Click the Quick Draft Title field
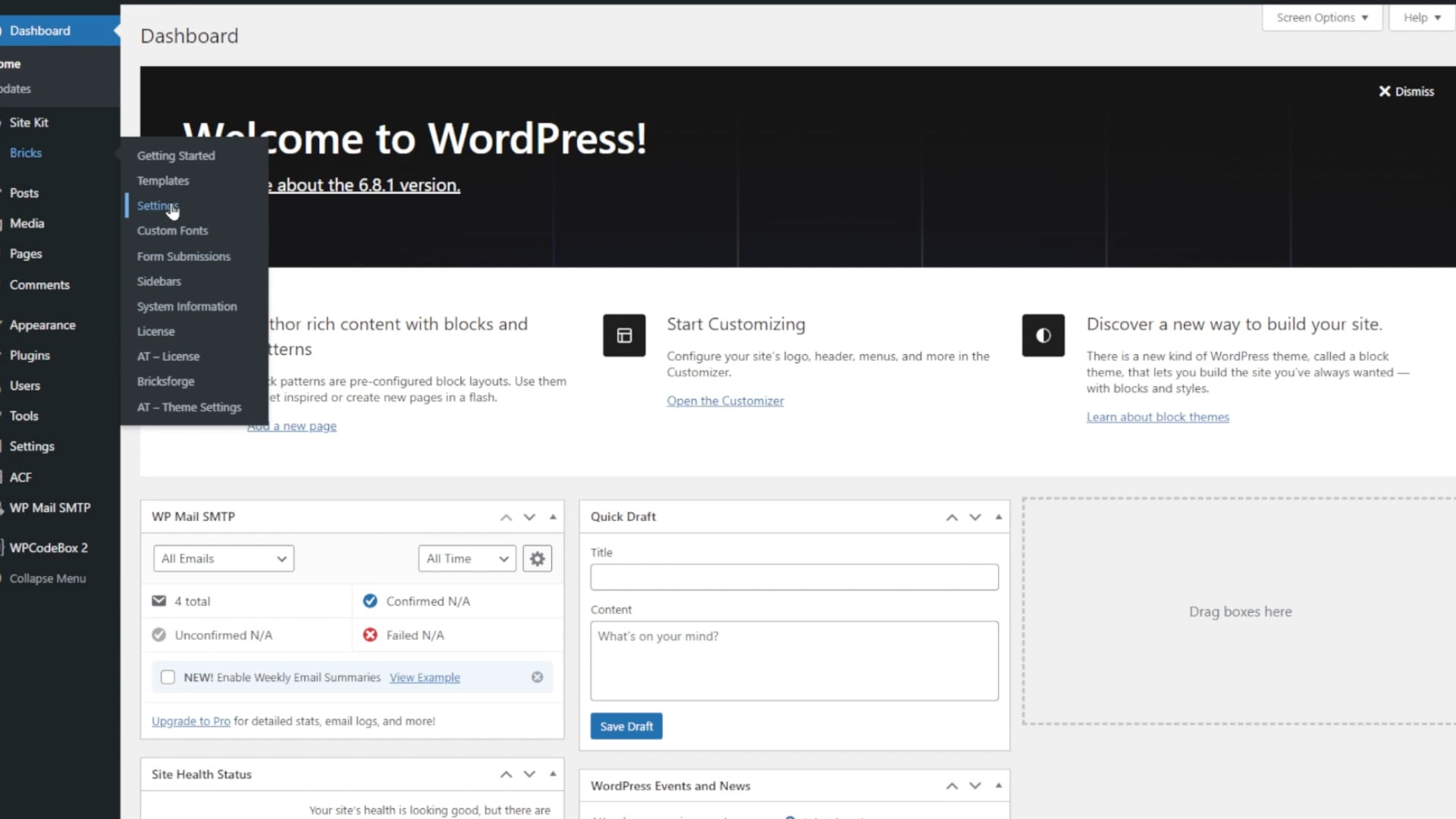The height and width of the screenshot is (819, 1456). click(x=794, y=577)
